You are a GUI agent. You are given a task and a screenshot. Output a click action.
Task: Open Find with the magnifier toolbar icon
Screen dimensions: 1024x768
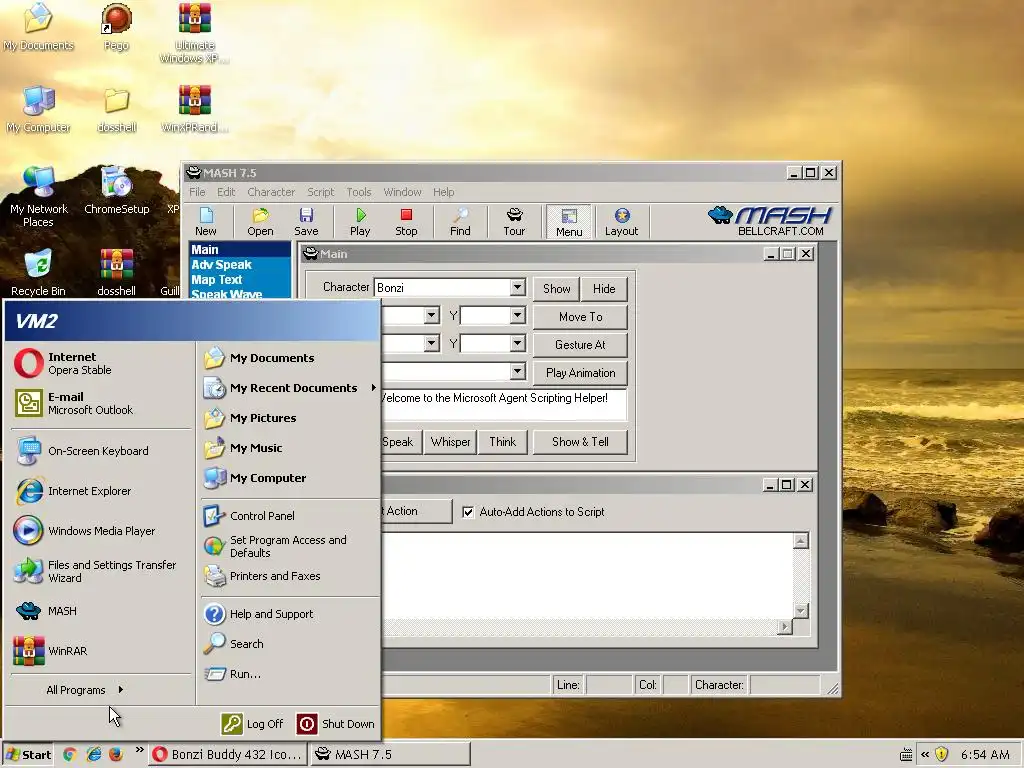[x=460, y=222]
